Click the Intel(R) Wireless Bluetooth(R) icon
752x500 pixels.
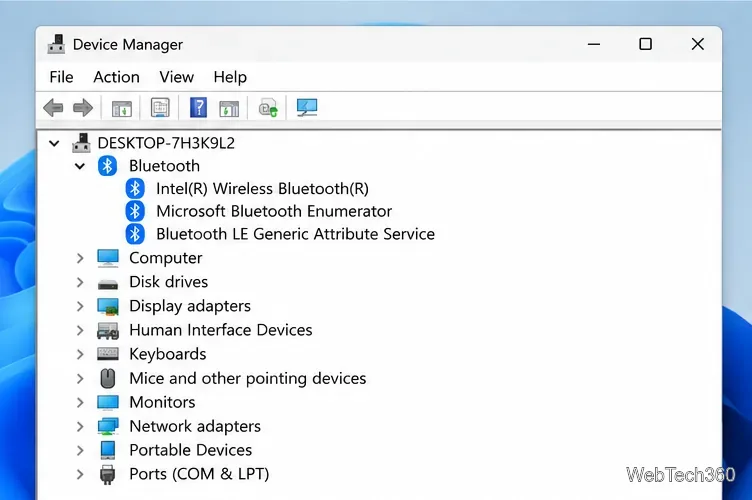point(135,188)
